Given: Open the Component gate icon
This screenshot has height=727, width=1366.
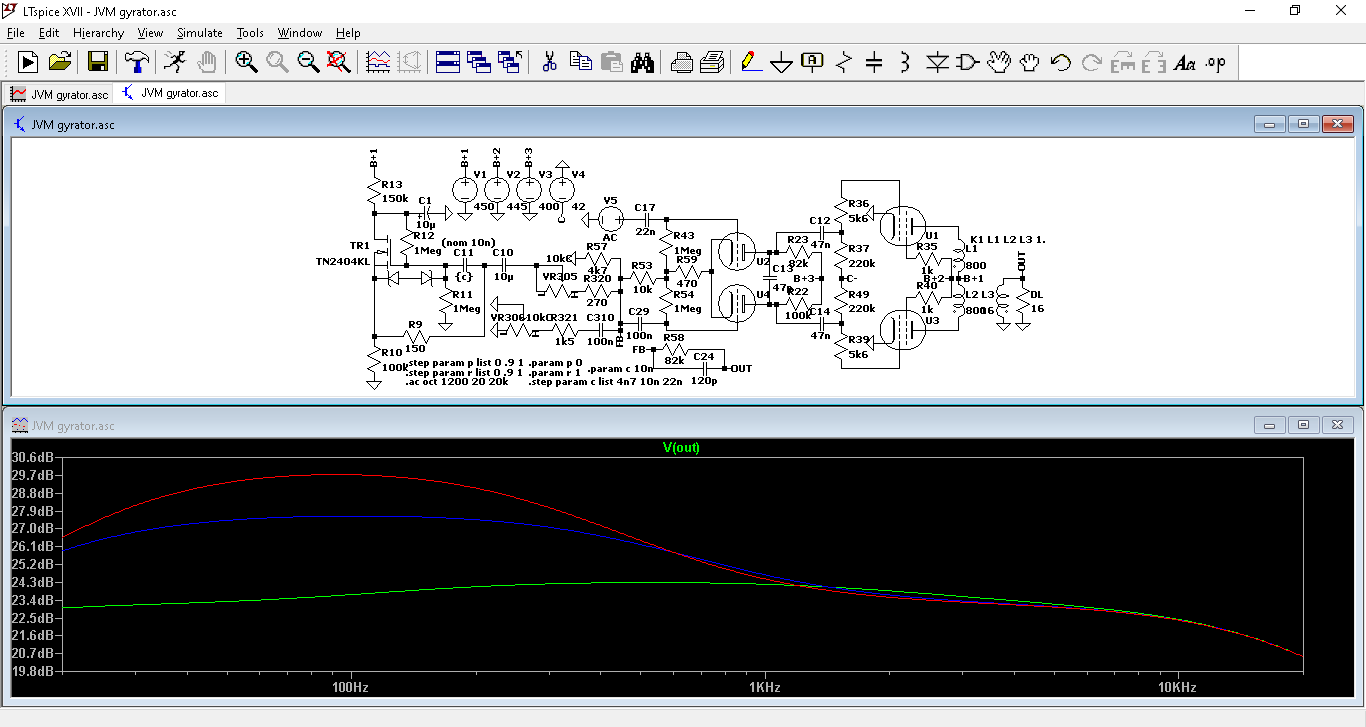Looking at the screenshot, I should 967,62.
